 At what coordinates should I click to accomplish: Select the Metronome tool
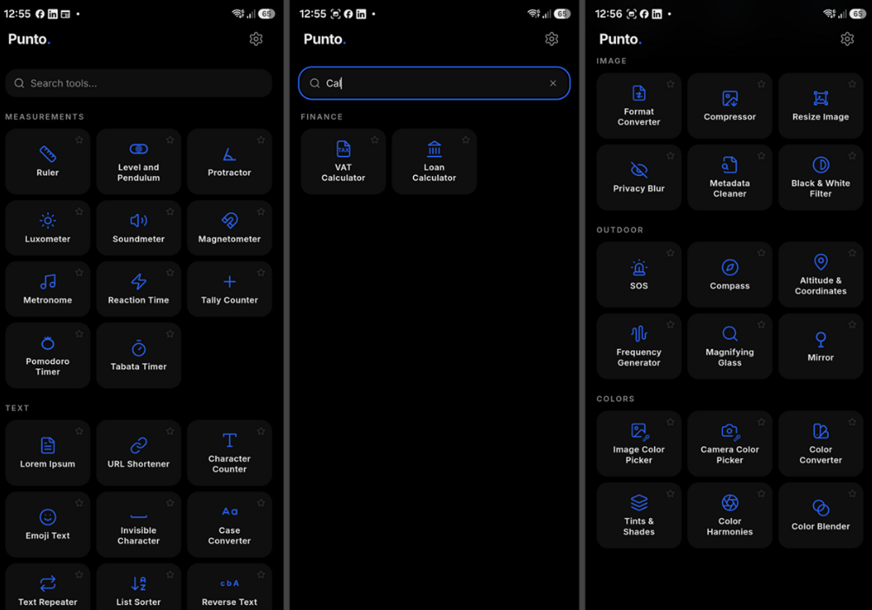pyautogui.click(x=48, y=289)
